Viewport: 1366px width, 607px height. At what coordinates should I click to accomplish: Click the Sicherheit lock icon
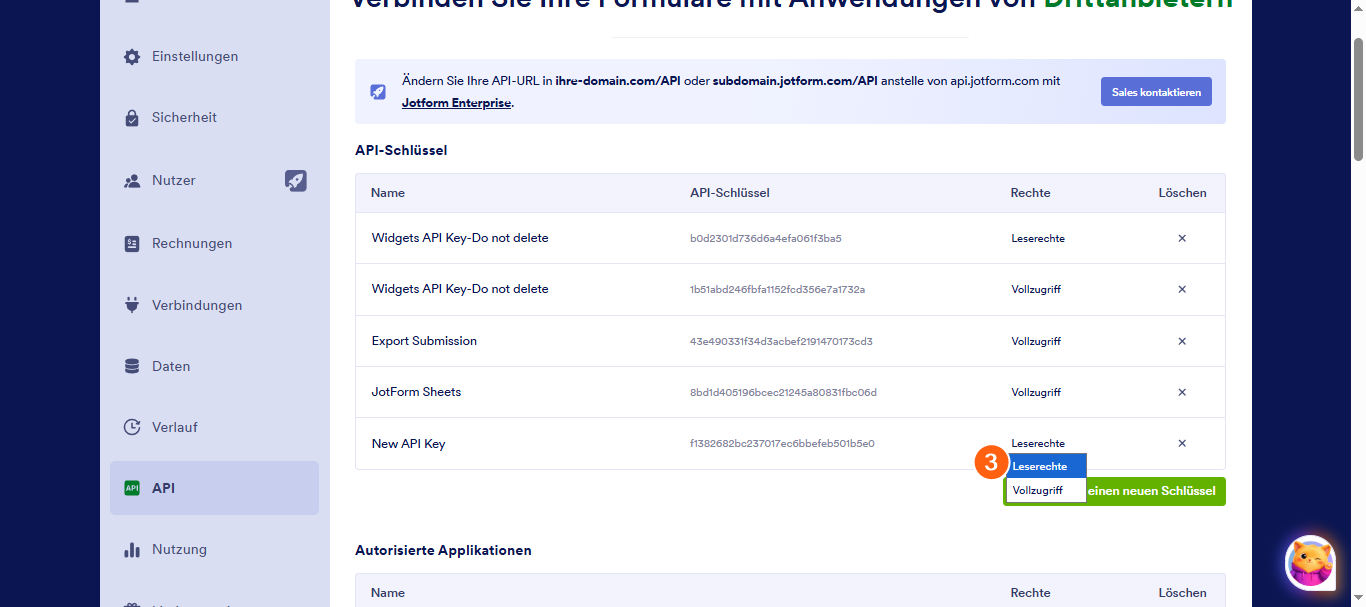click(x=132, y=118)
